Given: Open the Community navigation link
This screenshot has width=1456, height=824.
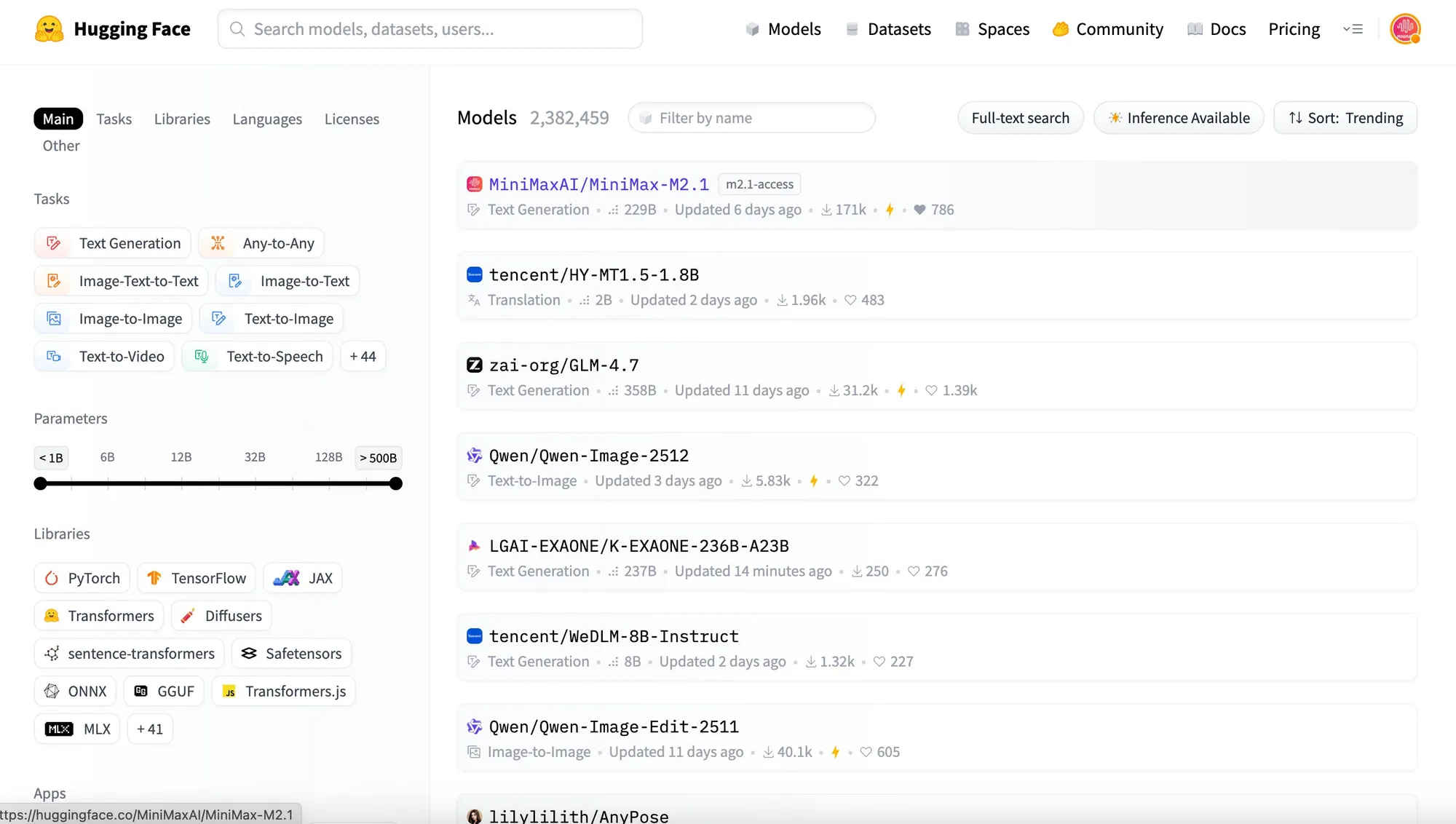Looking at the screenshot, I should pos(1108,29).
